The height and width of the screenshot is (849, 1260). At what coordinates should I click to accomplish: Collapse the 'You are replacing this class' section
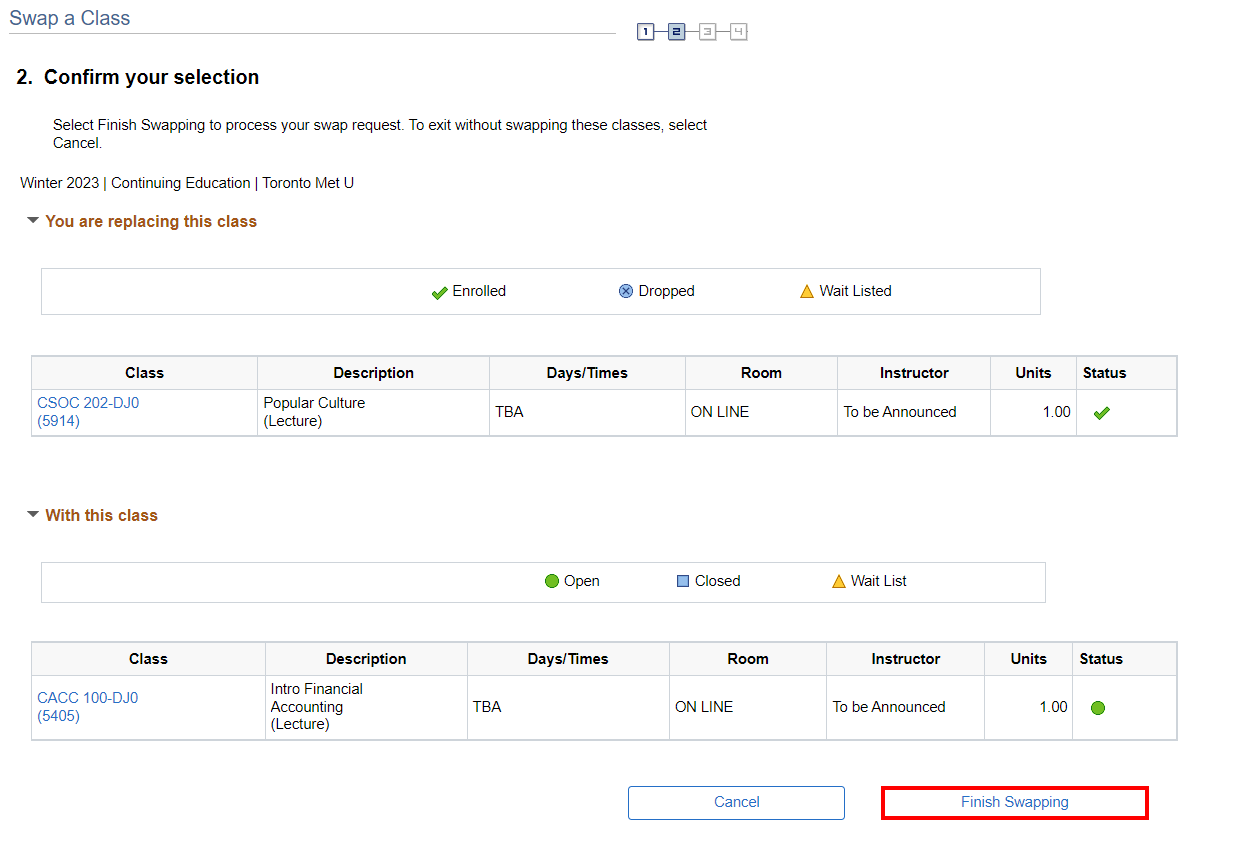pos(33,221)
